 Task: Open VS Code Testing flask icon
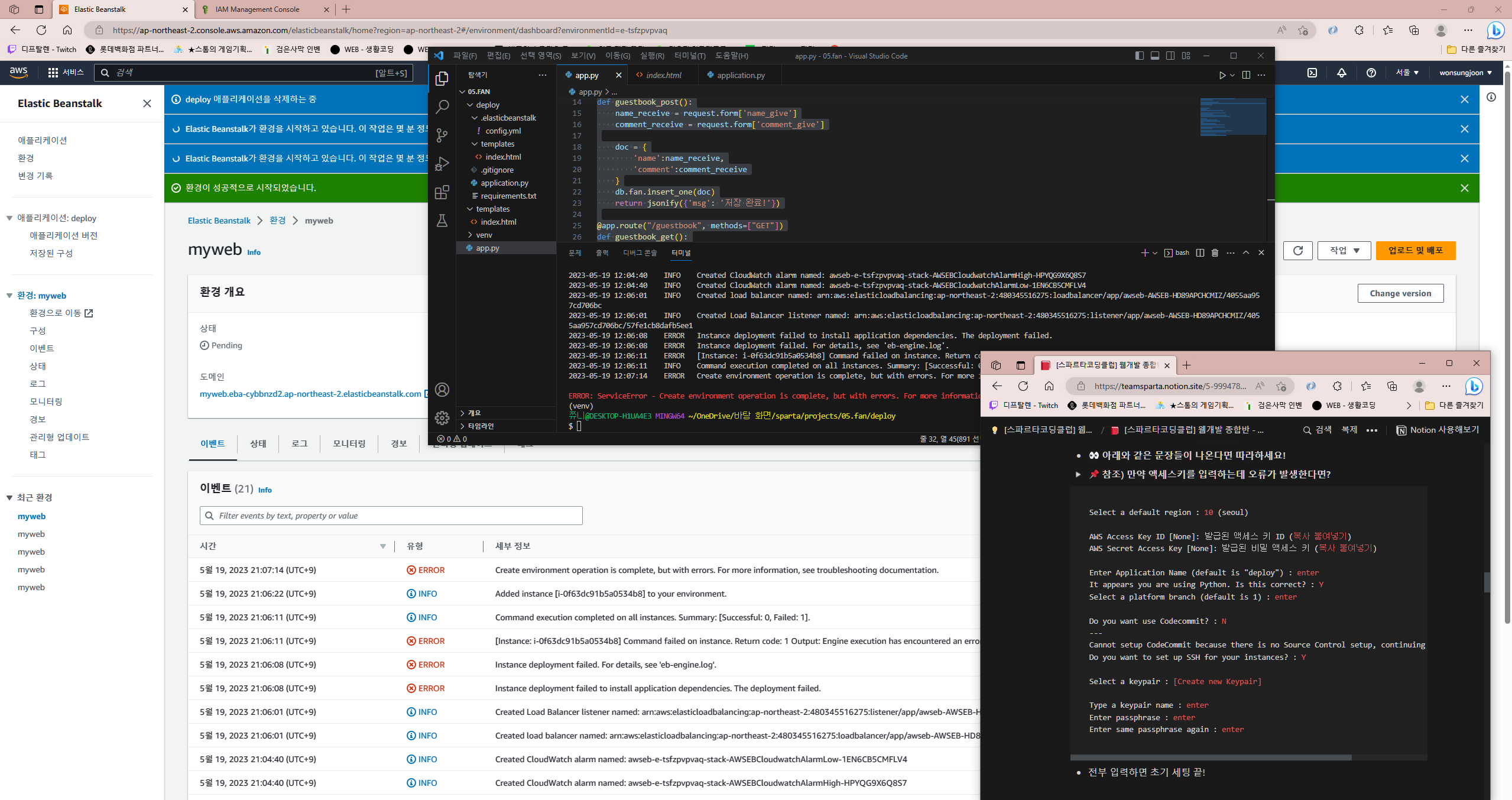point(442,221)
